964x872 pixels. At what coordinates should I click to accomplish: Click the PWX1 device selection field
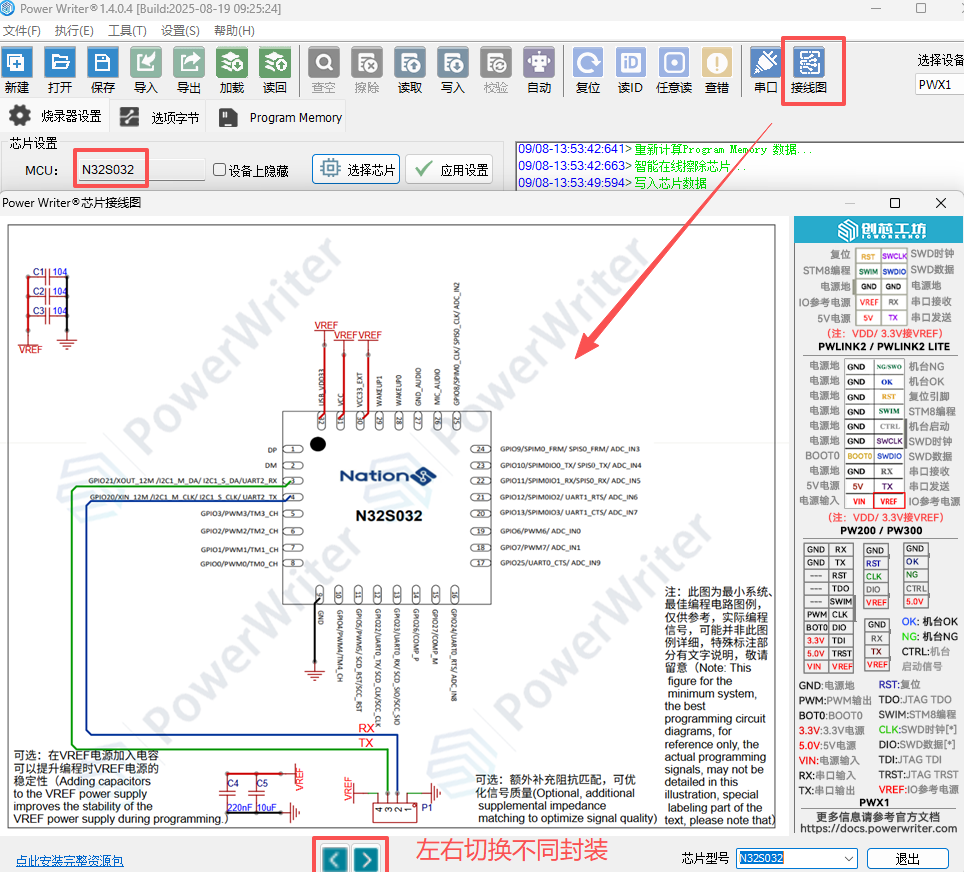[939, 84]
